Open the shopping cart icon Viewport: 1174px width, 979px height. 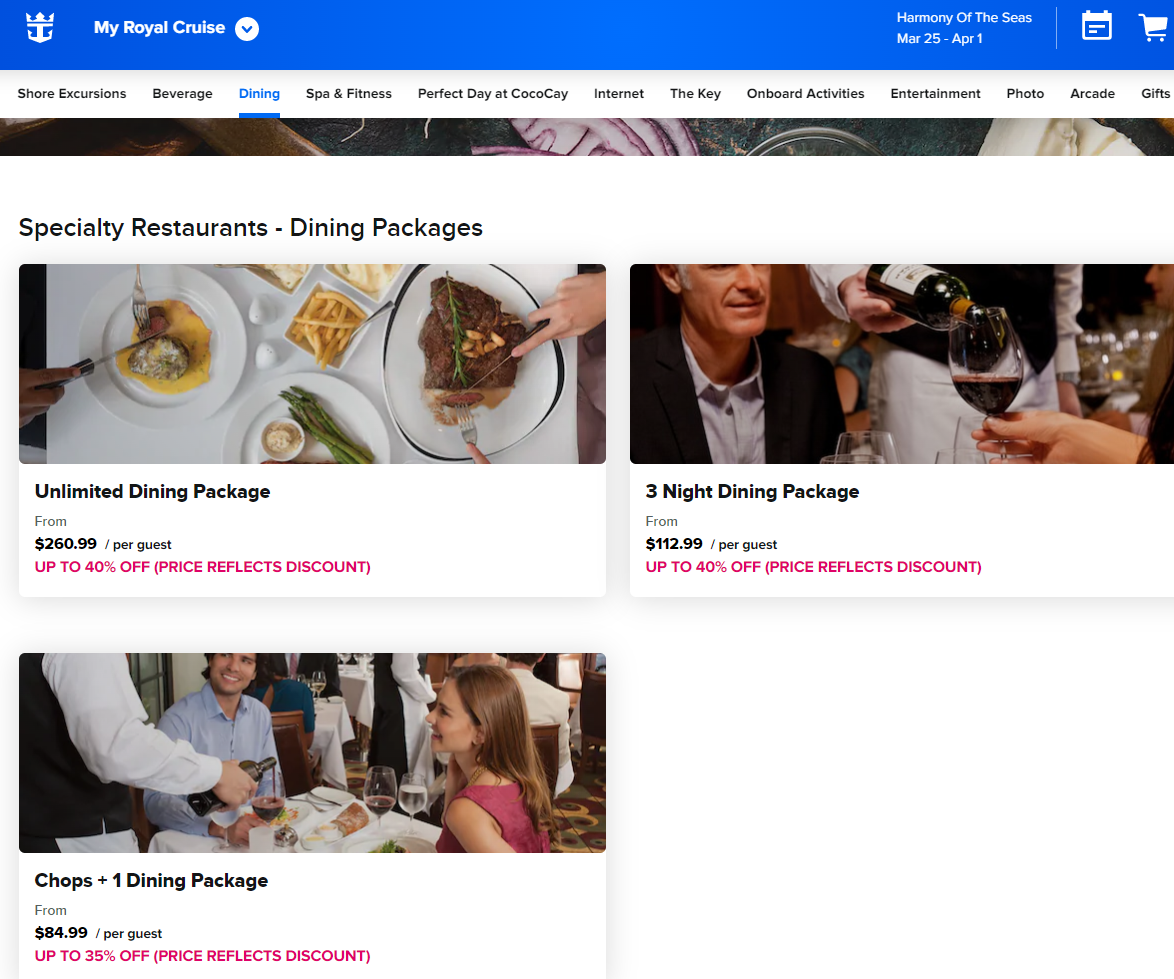click(1154, 27)
